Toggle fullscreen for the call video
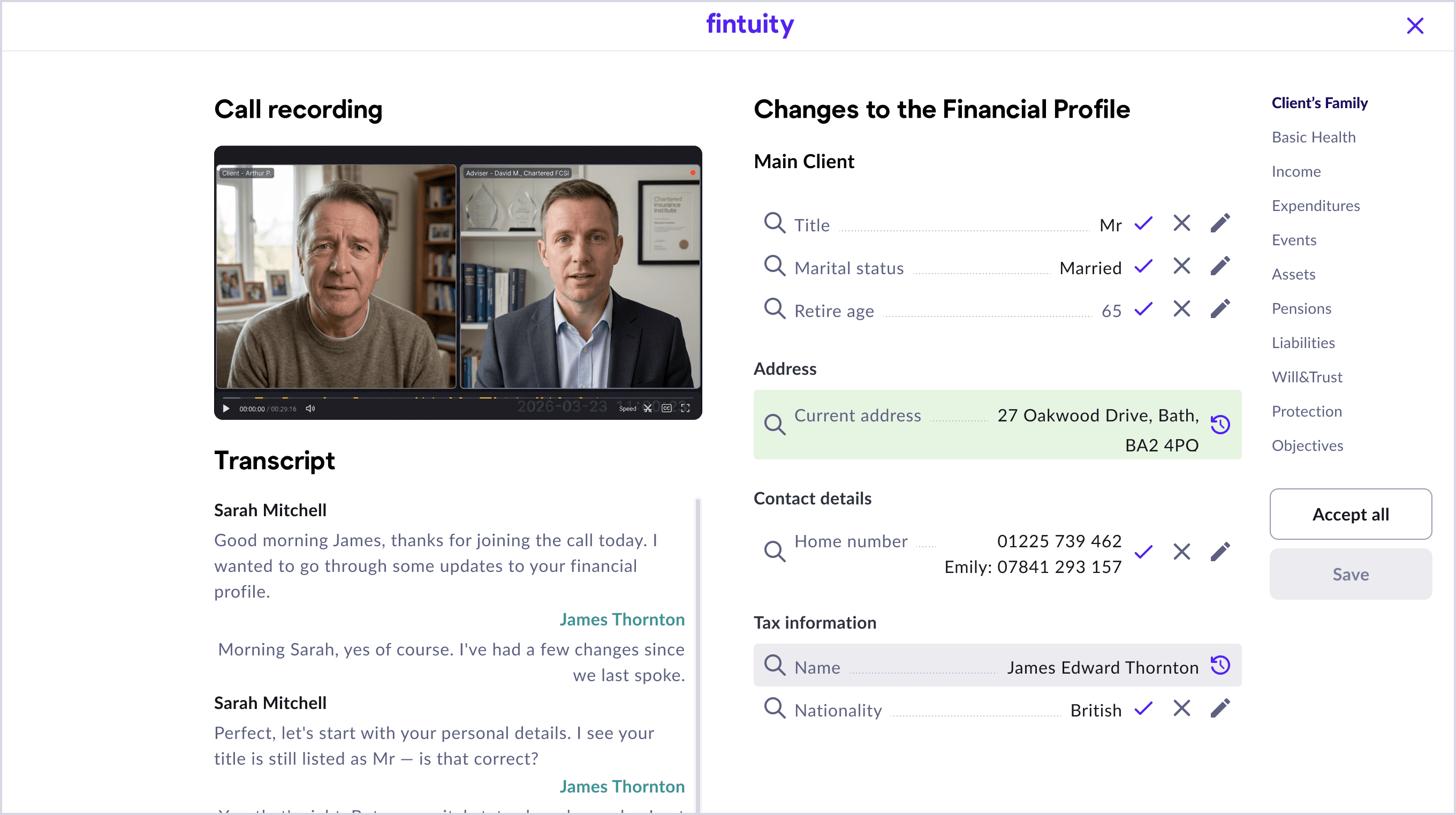1456x815 pixels. [x=685, y=409]
